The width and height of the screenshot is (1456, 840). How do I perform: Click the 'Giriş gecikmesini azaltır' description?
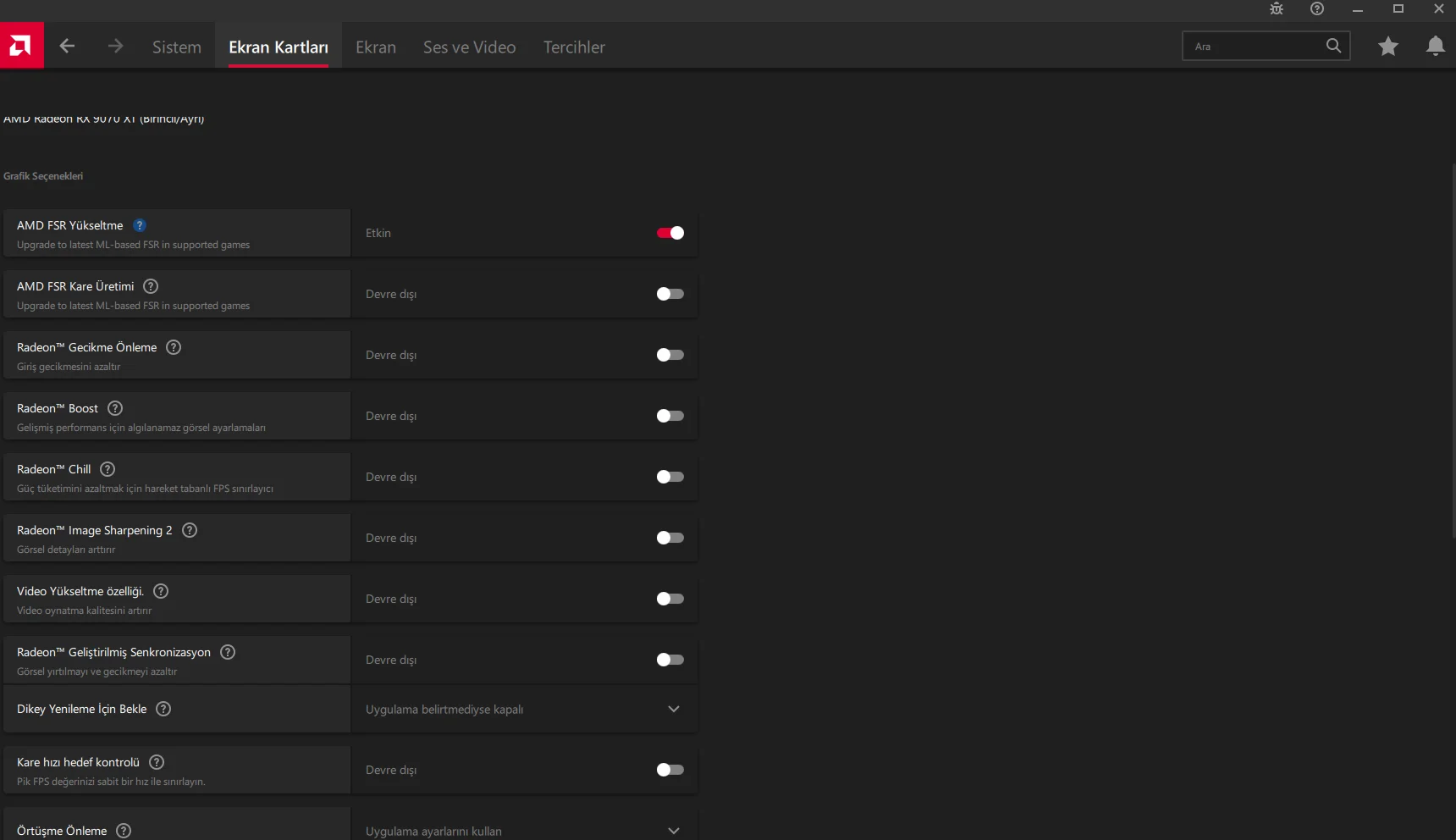pyautogui.click(x=69, y=367)
